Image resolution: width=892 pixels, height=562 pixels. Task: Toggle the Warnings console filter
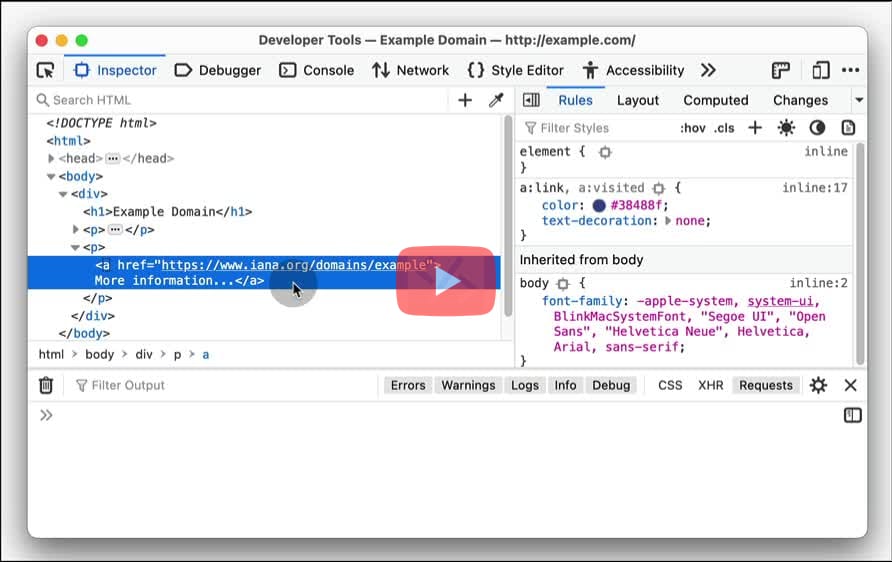click(468, 385)
